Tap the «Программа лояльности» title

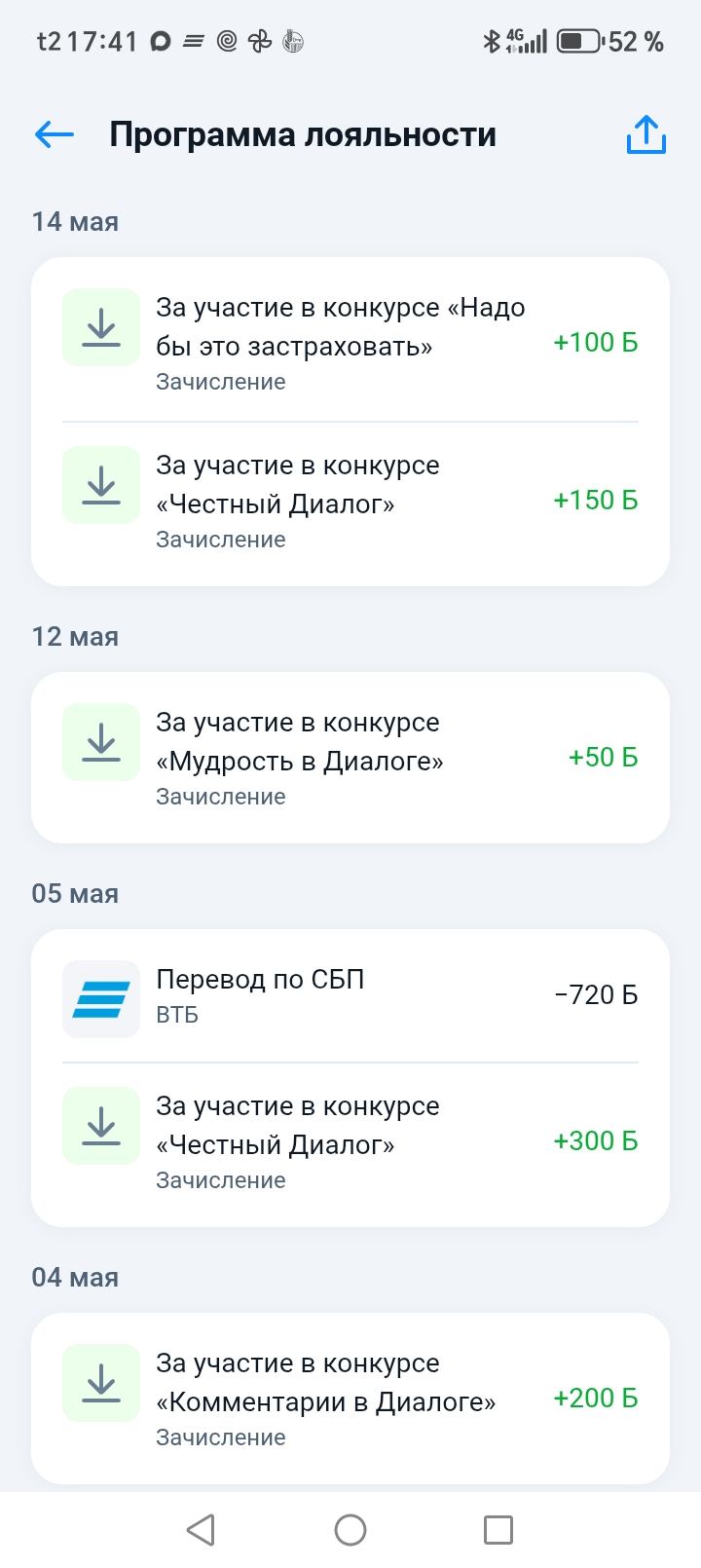tap(303, 134)
